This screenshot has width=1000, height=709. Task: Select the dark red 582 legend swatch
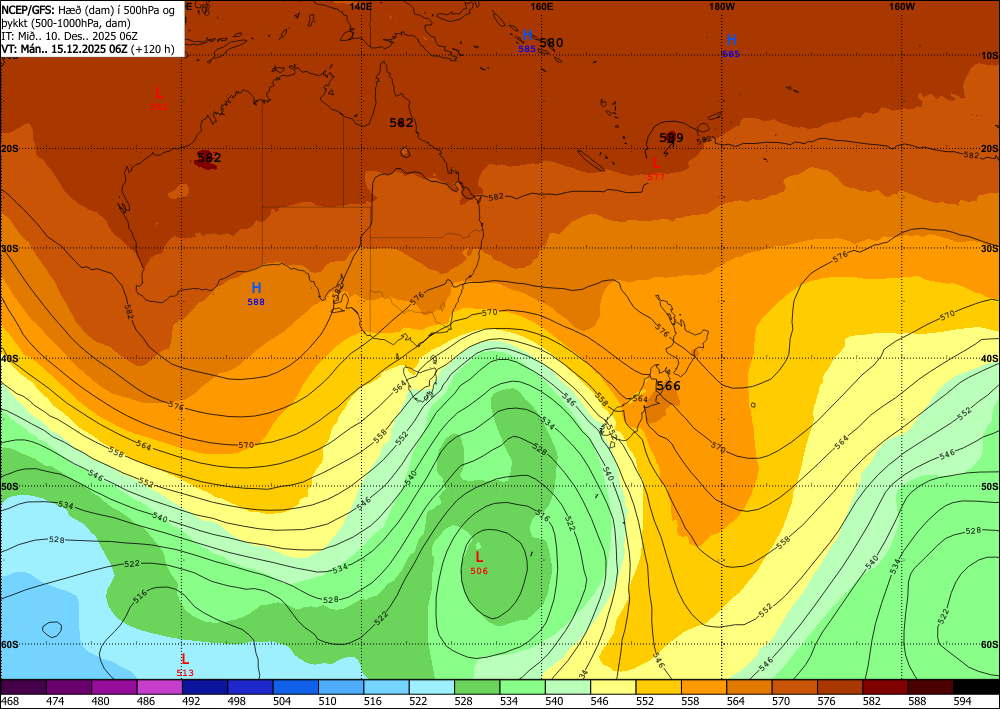[x=885, y=687]
